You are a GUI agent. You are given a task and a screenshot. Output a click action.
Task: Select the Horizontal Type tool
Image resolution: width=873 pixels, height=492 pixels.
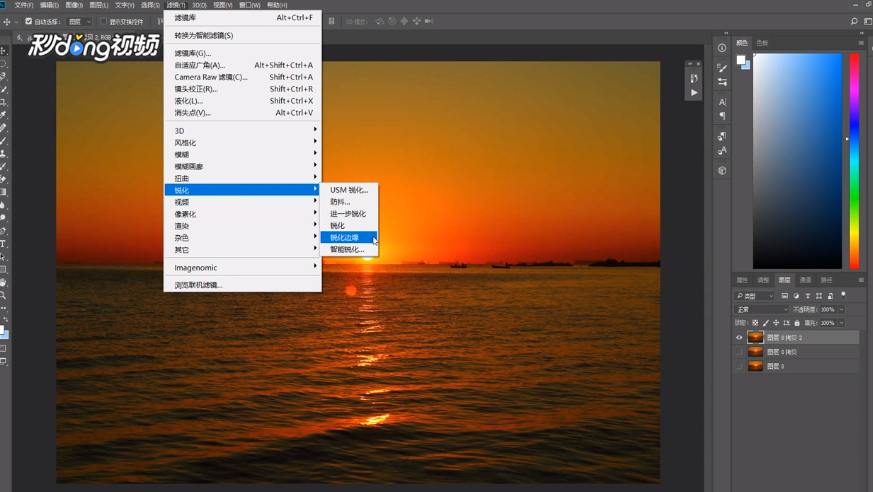(x=3, y=244)
